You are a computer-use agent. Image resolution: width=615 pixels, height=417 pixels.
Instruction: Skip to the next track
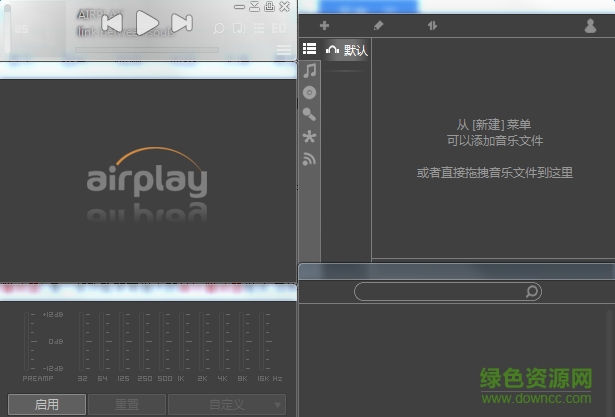click(x=182, y=23)
